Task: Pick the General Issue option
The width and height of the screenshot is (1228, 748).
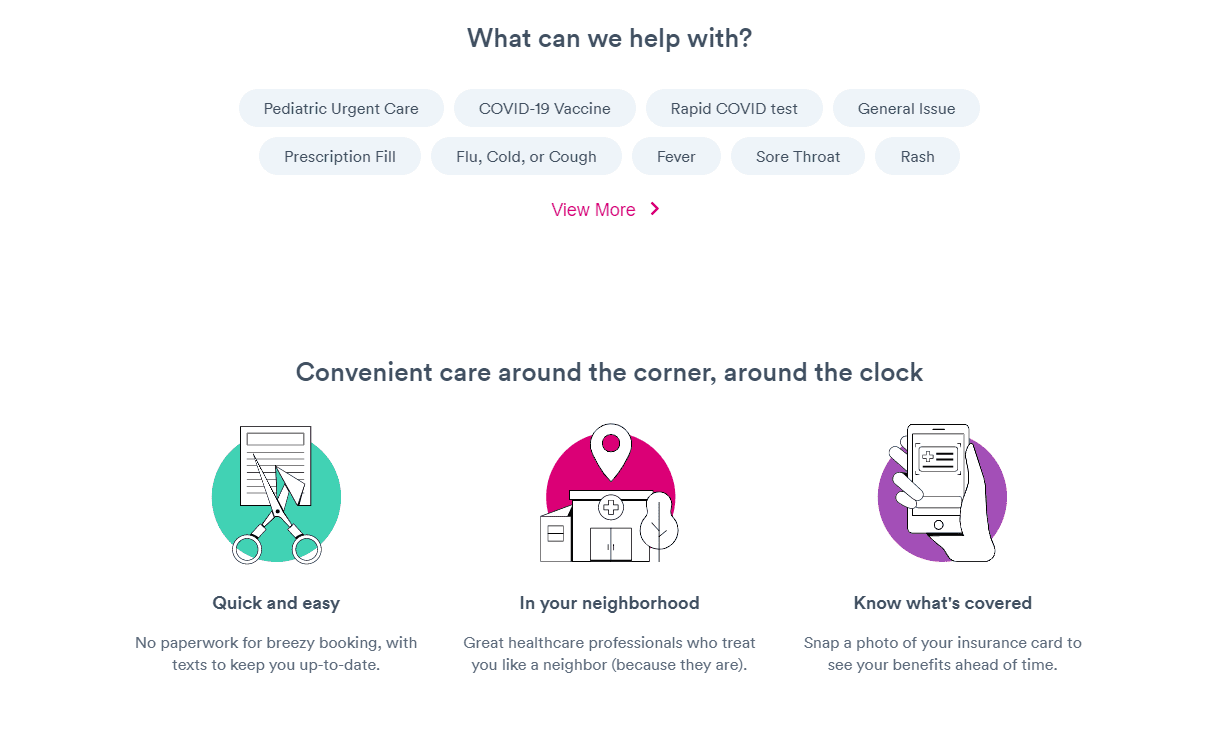Action: (906, 109)
